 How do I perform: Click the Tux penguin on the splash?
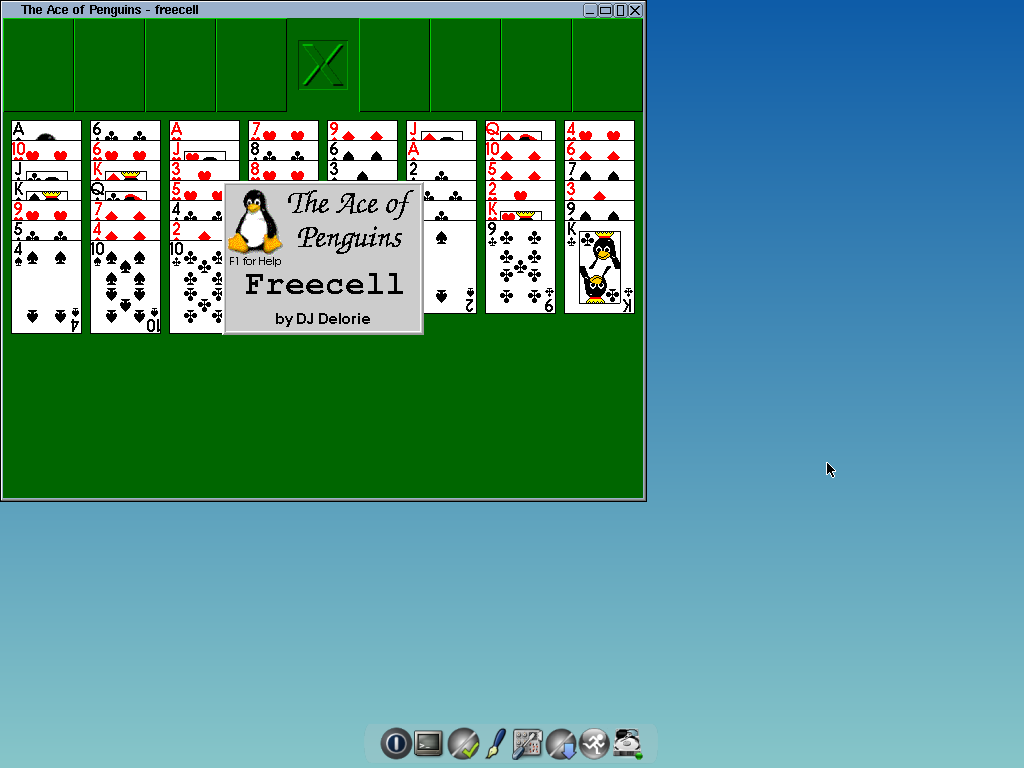(x=255, y=222)
